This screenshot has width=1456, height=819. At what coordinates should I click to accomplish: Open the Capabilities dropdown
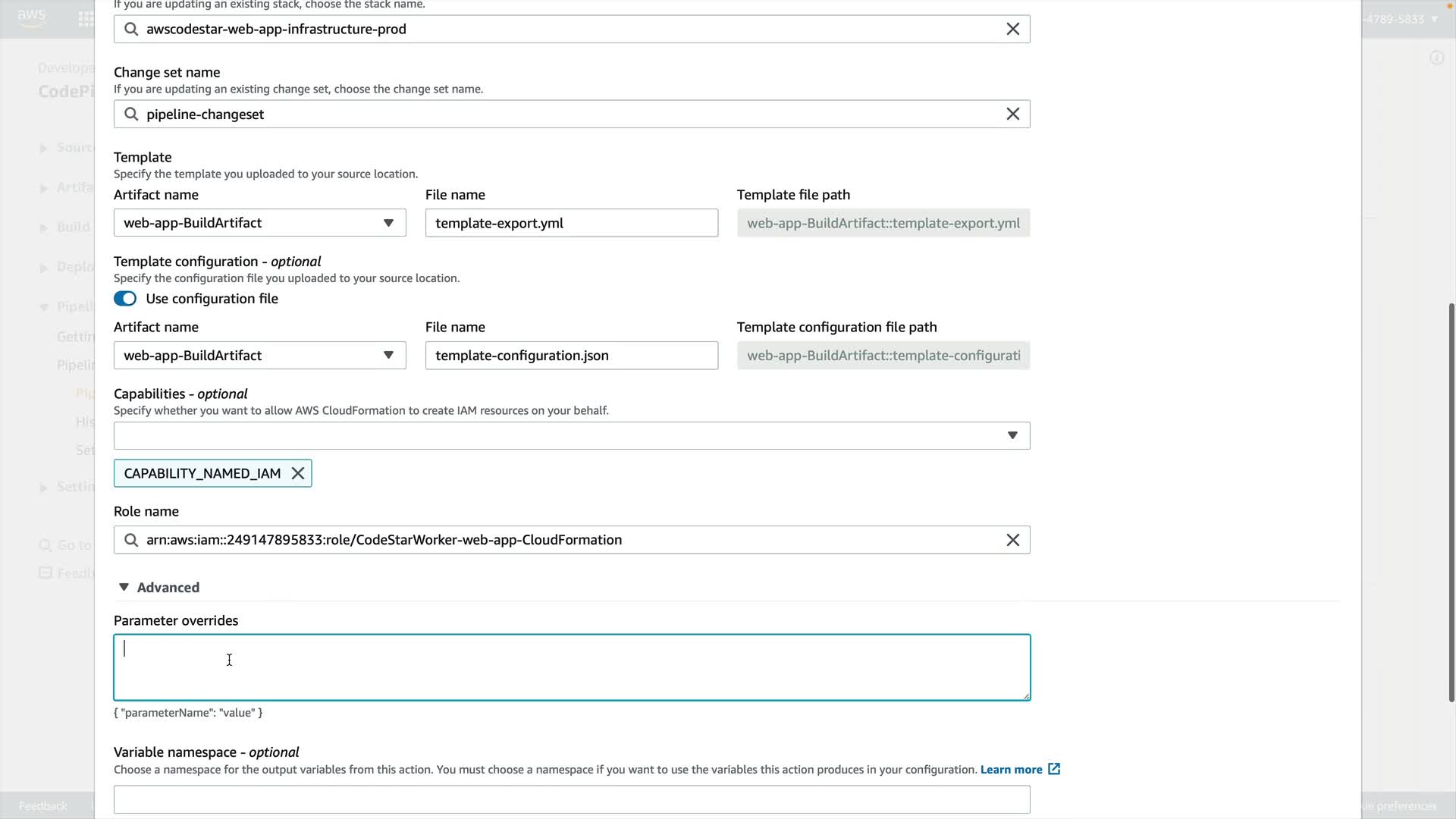pos(572,435)
